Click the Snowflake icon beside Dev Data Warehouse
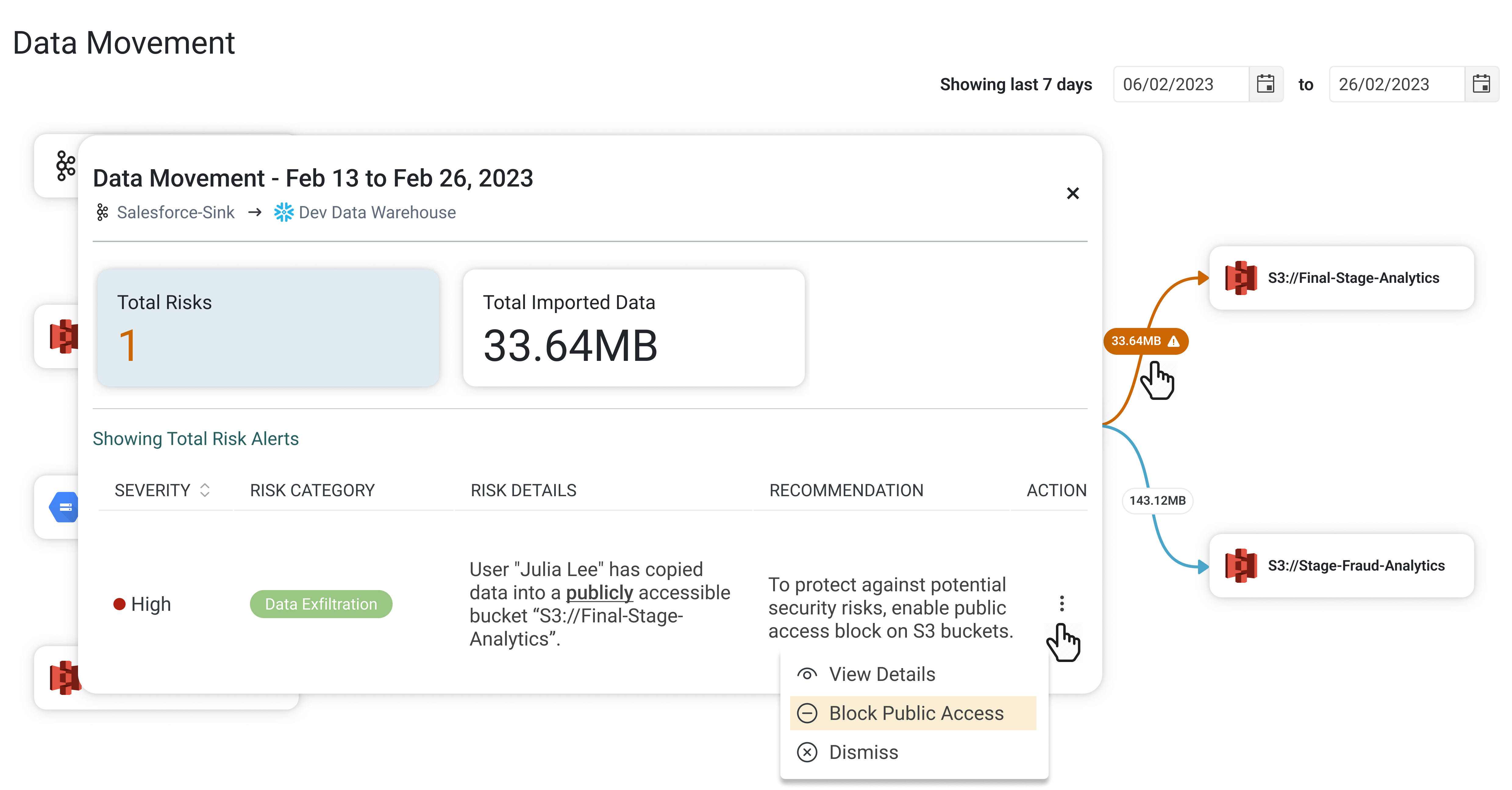This screenshot has height=790, width=1512. [284, 212]
